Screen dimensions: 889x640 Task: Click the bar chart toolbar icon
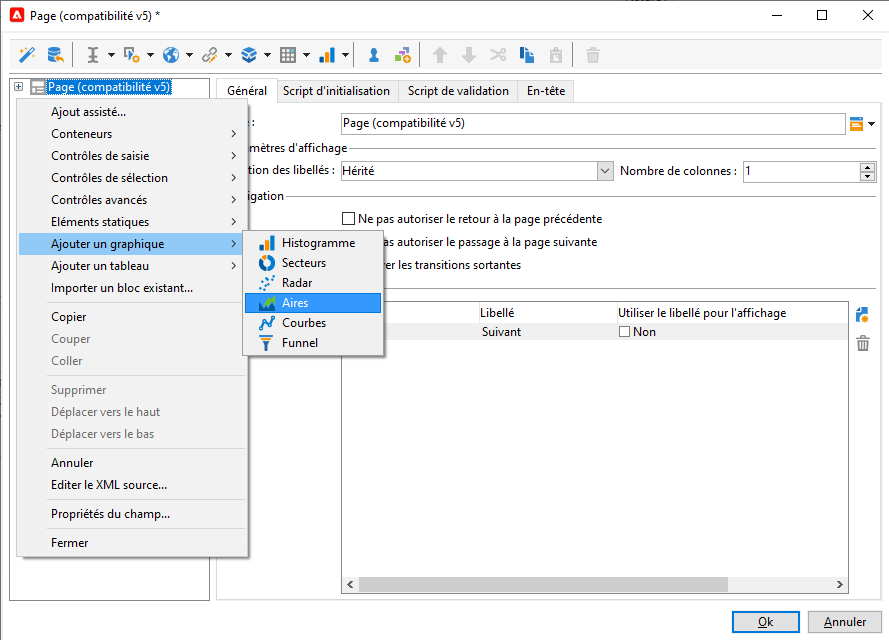(327, 55)
